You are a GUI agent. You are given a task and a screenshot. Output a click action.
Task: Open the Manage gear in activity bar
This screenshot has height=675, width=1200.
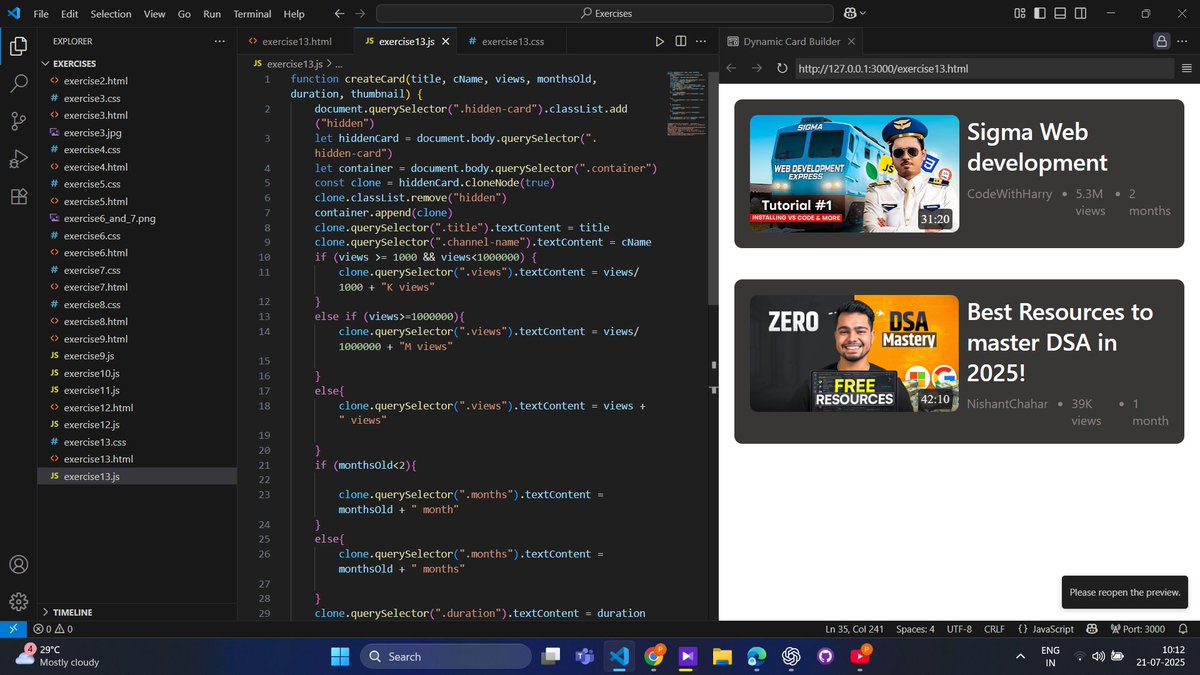pos(18,602)
